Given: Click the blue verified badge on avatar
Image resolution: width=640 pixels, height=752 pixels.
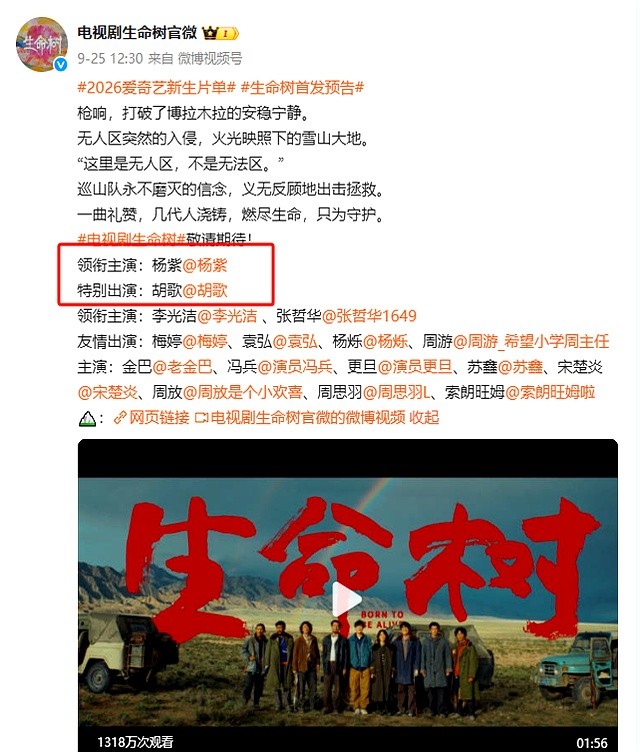Looking at the screenshot, I should pyautogui.click(x=60, y=64).
